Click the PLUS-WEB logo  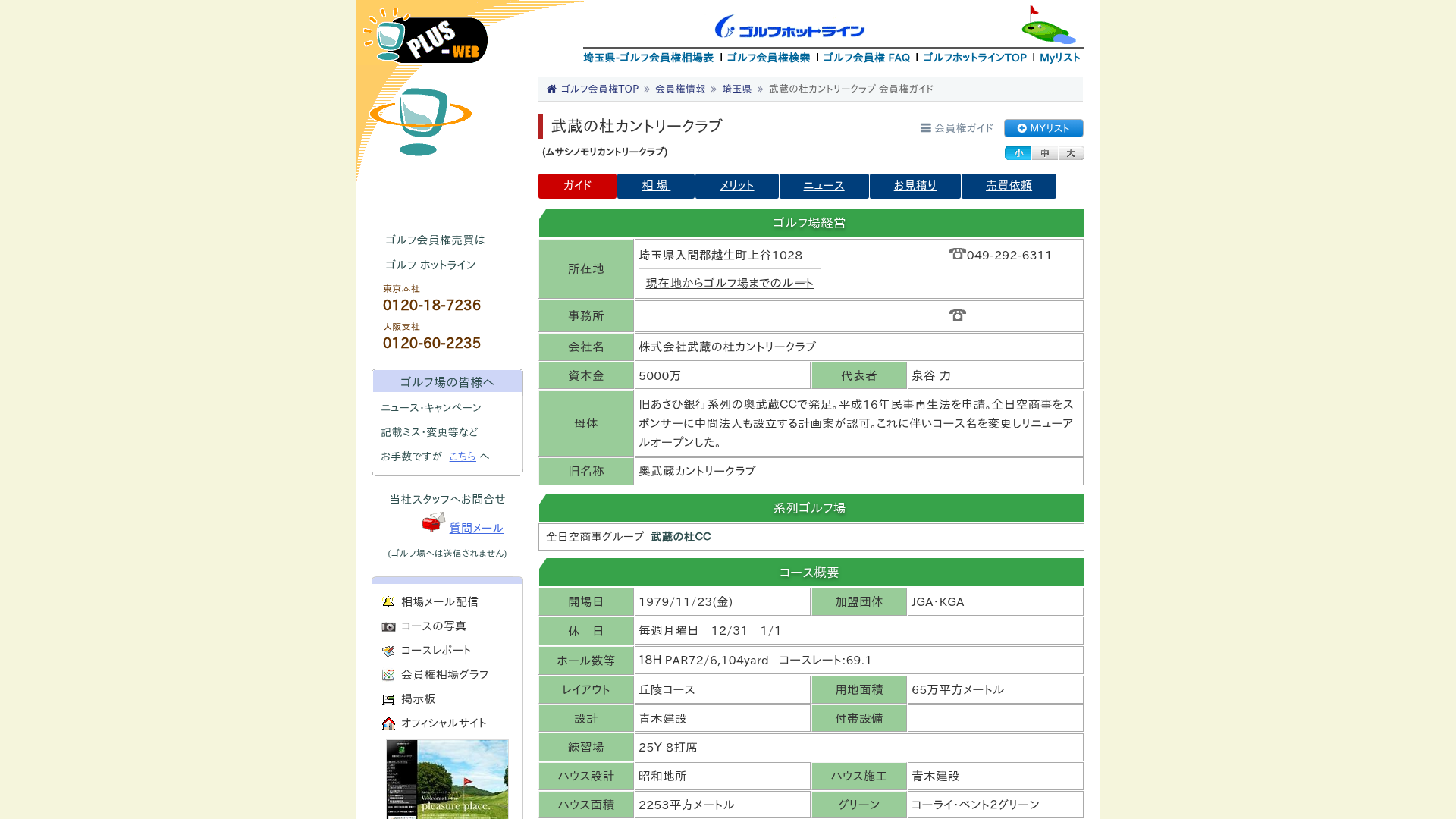click(x=425, y=36)
